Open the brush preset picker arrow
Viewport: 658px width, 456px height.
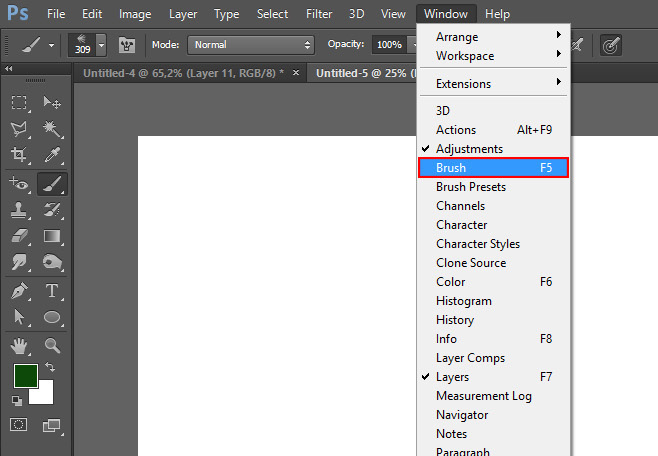(101, 45)
